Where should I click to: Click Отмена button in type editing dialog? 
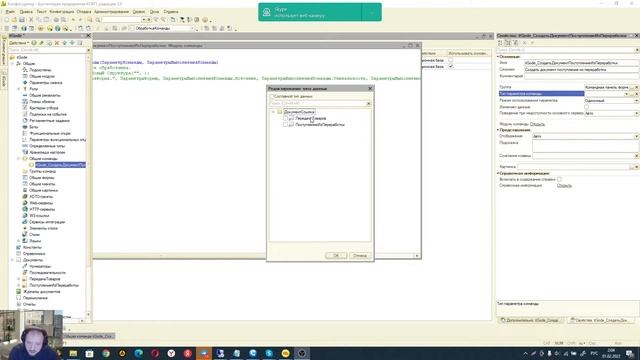(360, 256)
